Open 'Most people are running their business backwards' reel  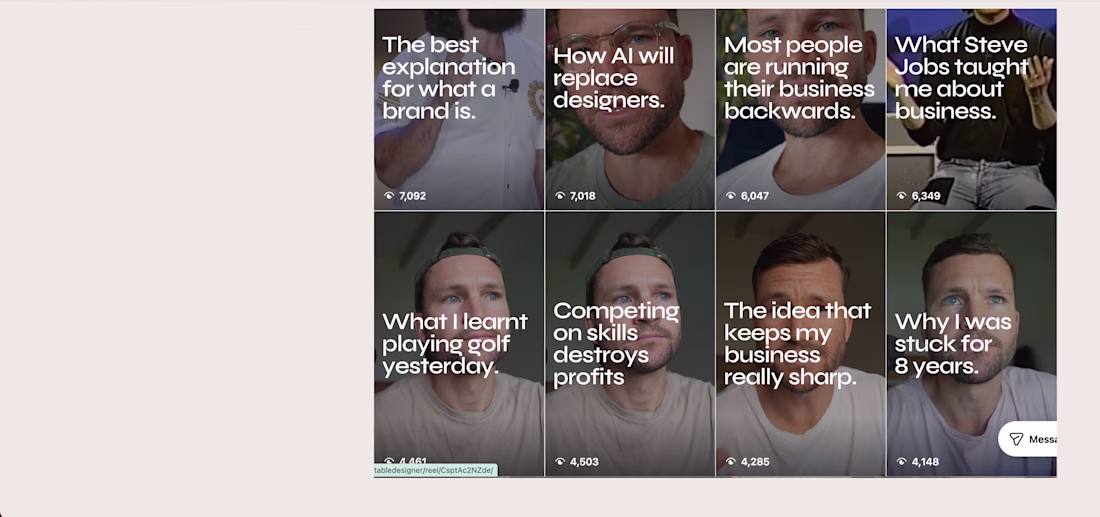pos(800,110)
